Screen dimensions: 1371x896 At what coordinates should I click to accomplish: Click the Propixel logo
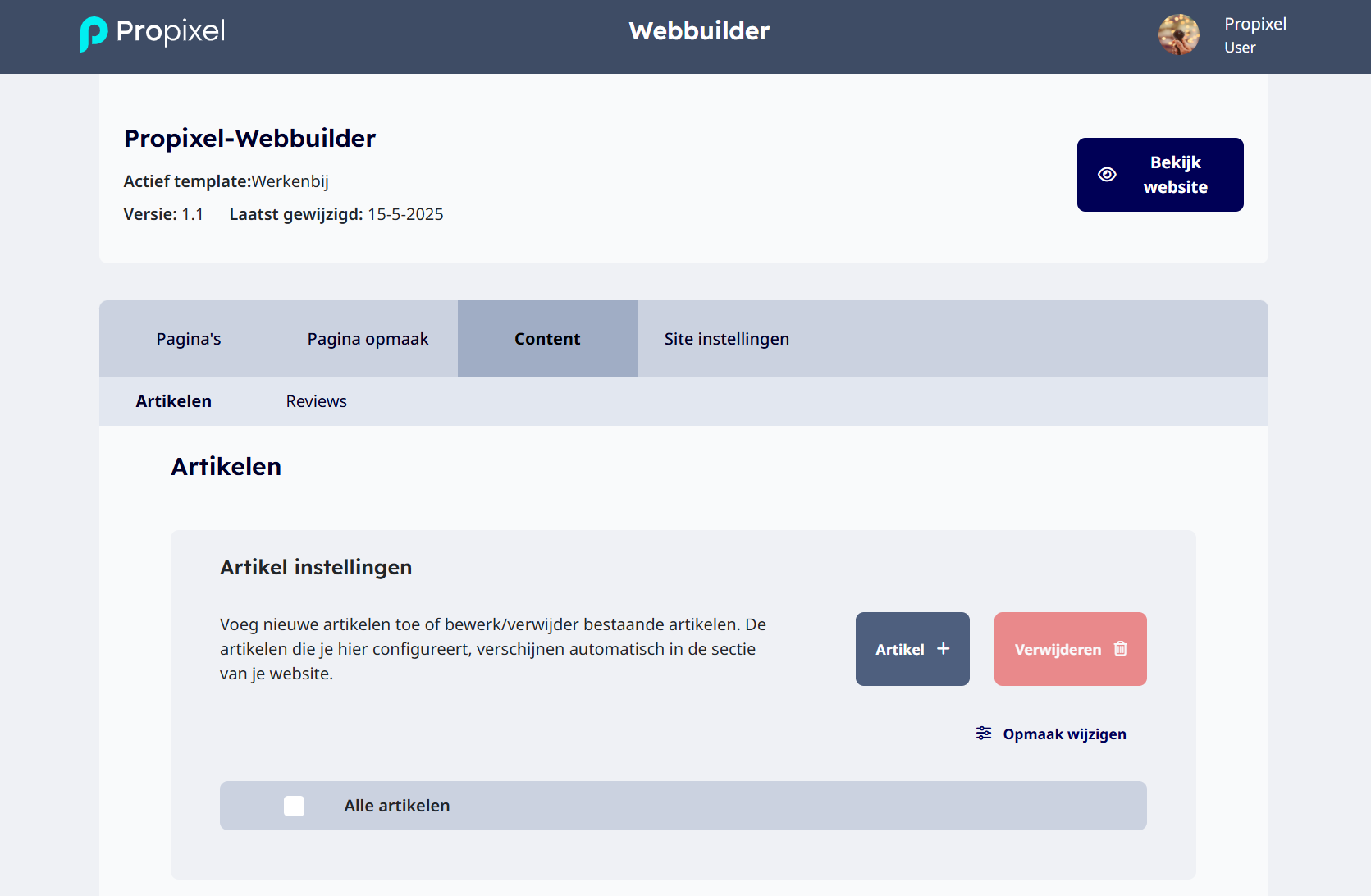click(153, 33)
